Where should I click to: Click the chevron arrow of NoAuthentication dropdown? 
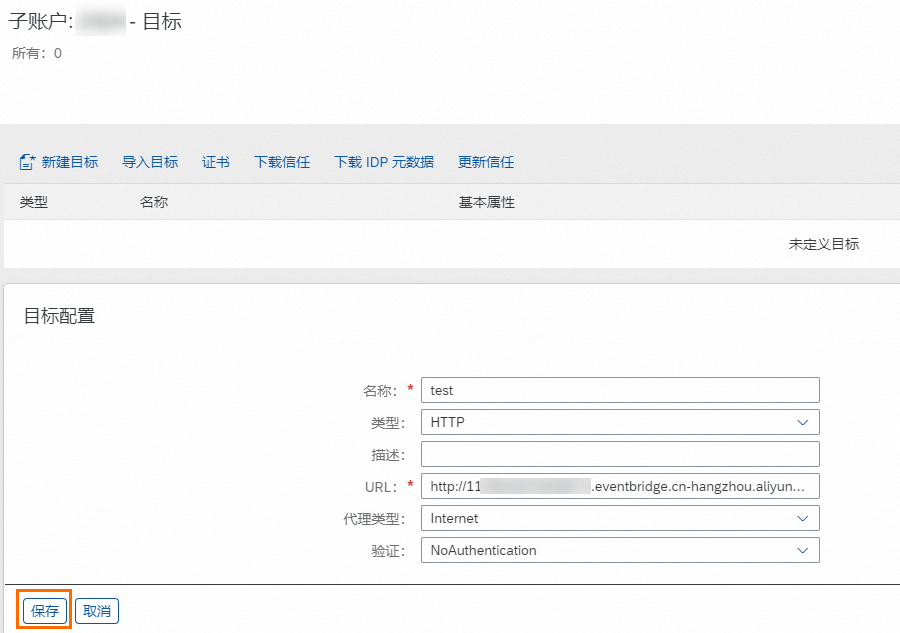point(802,550)
